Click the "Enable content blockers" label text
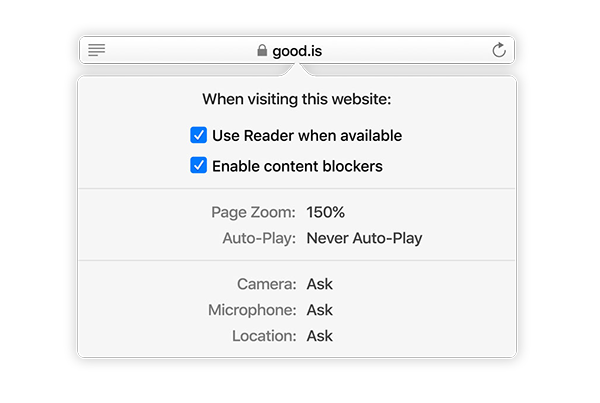The image size is (600, 403). (x=297, y=165)
